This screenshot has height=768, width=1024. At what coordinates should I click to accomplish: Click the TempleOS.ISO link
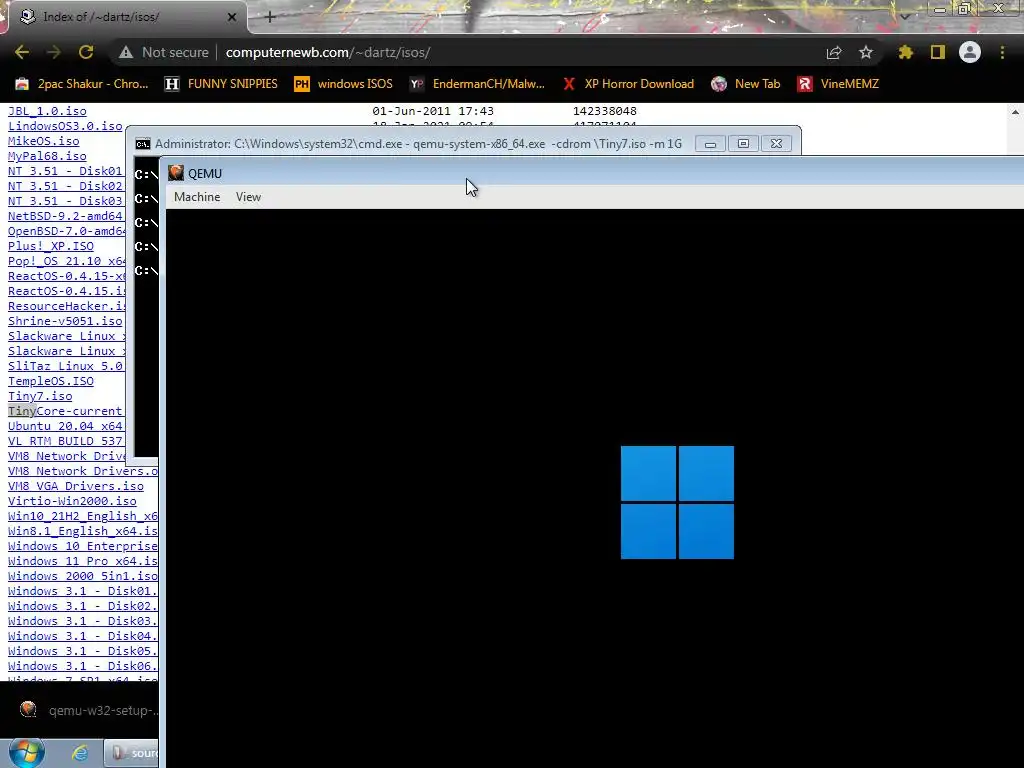coord(50,381)
